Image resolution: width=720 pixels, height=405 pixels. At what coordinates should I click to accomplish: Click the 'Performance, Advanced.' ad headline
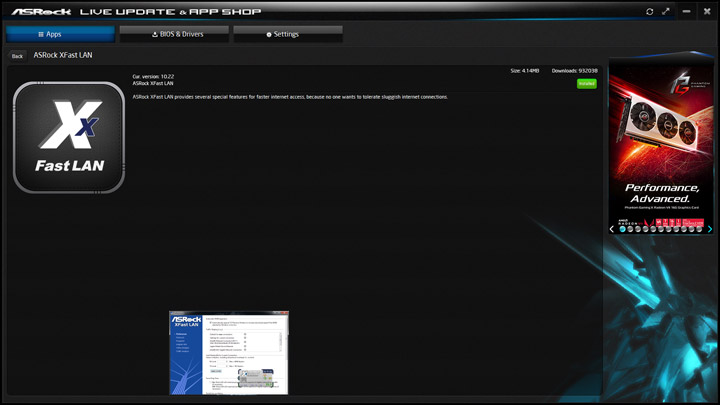tap(662, 193)
